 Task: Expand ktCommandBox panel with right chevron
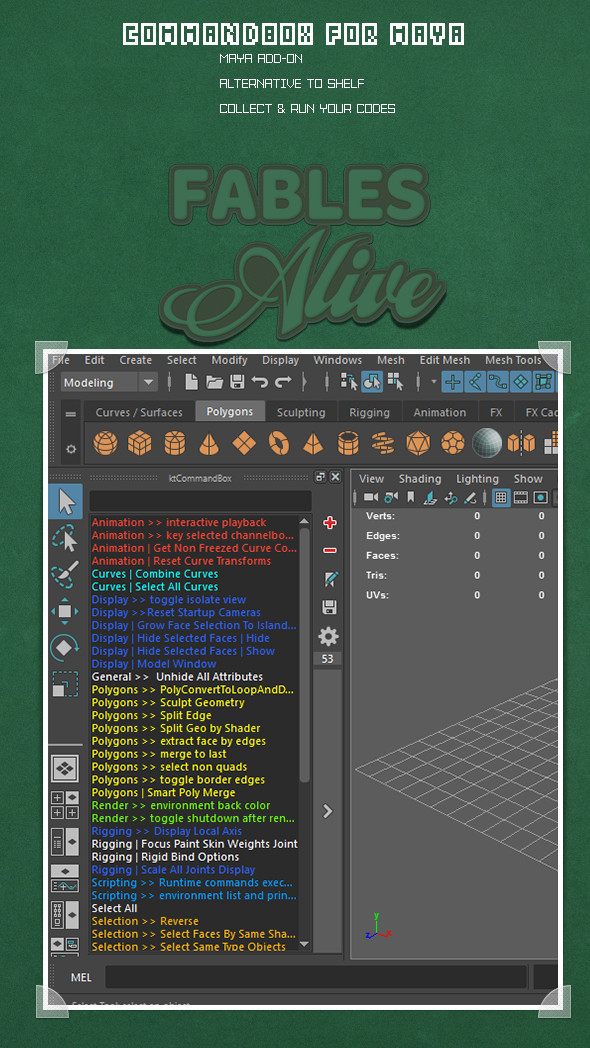point(327,811)
